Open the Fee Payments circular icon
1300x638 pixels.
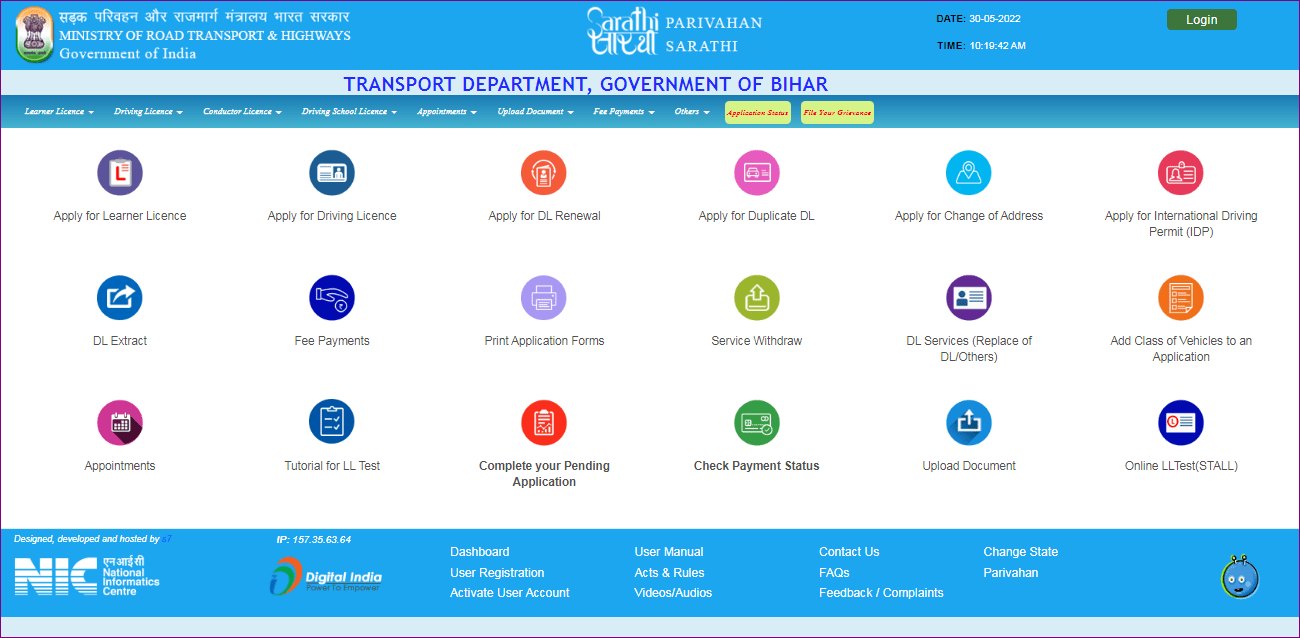click(x=332, y=298)
